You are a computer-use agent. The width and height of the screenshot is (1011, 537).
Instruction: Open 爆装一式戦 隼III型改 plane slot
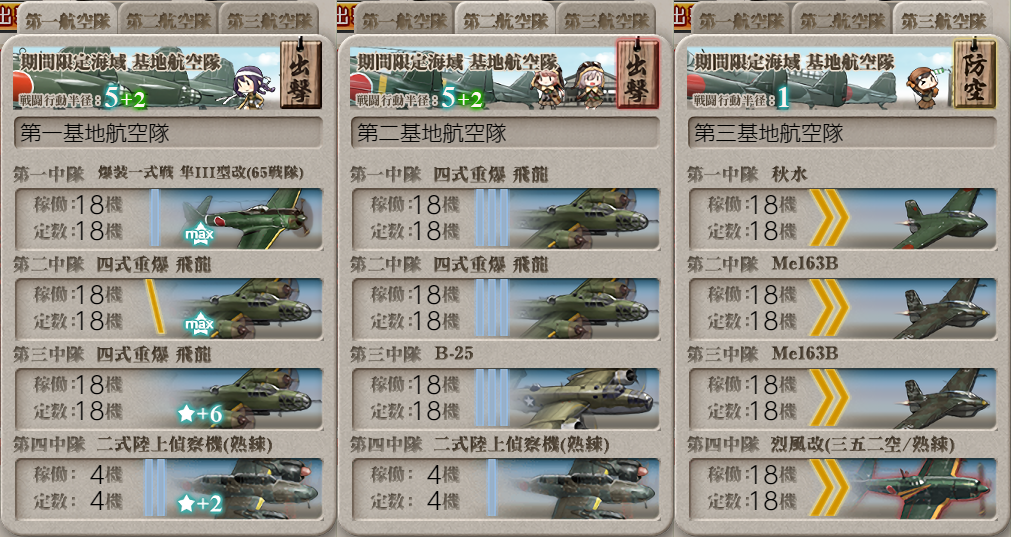tap(168, 218)
